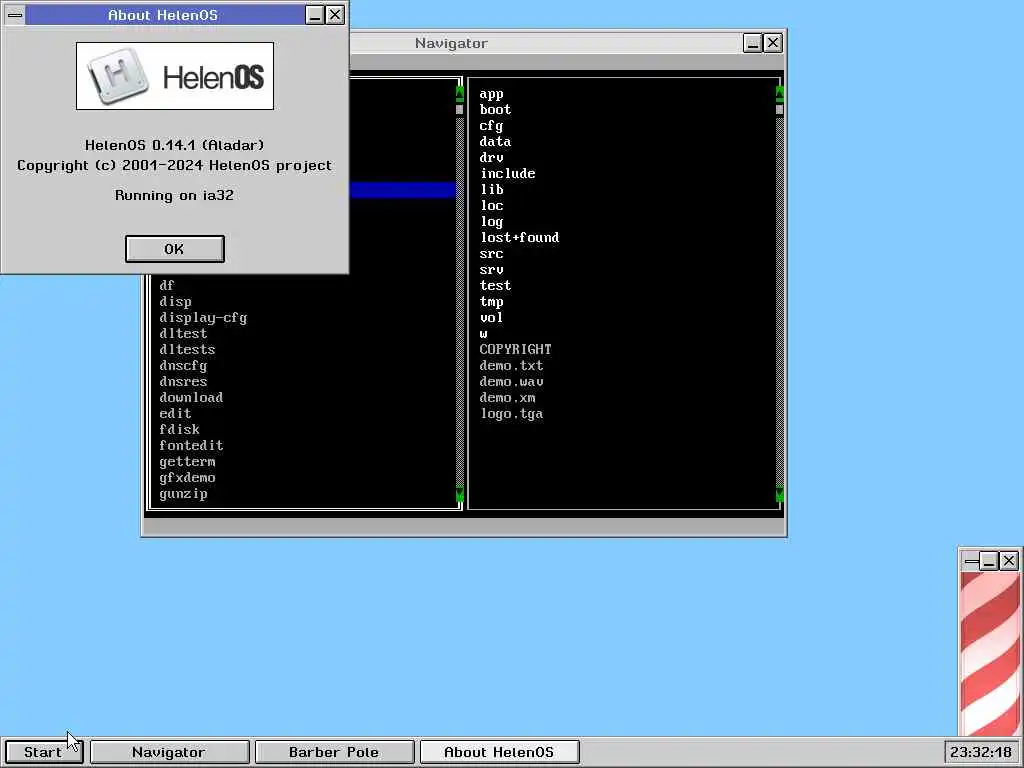The image size is (1024, 768).
Task: Close the Barber Pole window
Action: click(x=1009, y=560)
